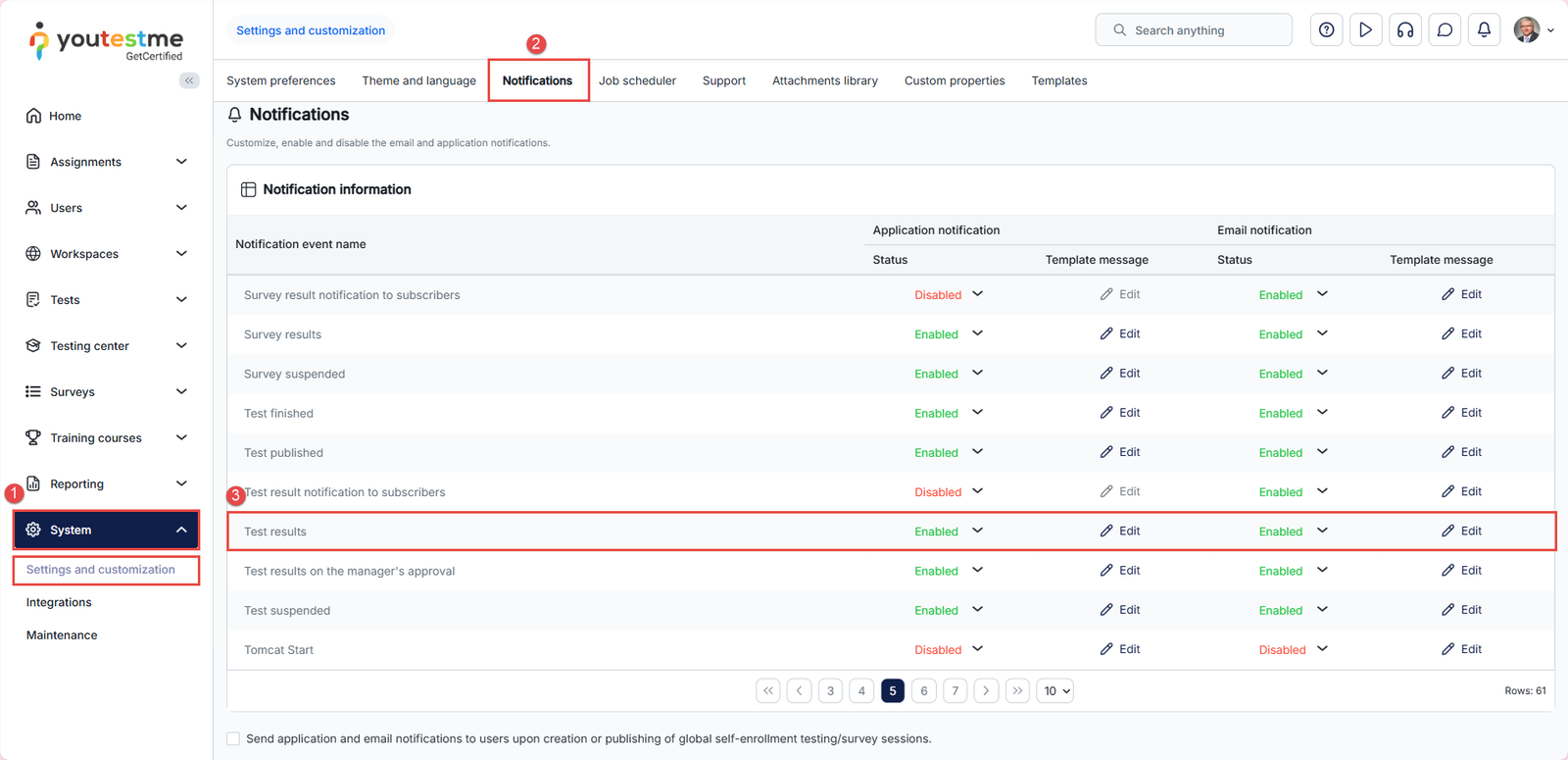
Task: Collapse the sidebar with double-arrow icon
Action: coord(189,80)
